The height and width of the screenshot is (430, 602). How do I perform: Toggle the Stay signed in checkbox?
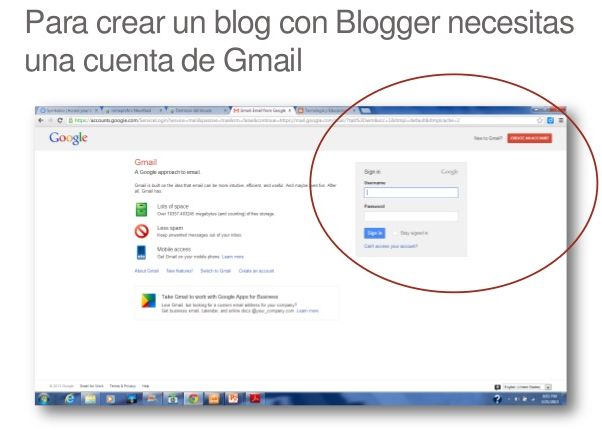click(x=395, y=233)
